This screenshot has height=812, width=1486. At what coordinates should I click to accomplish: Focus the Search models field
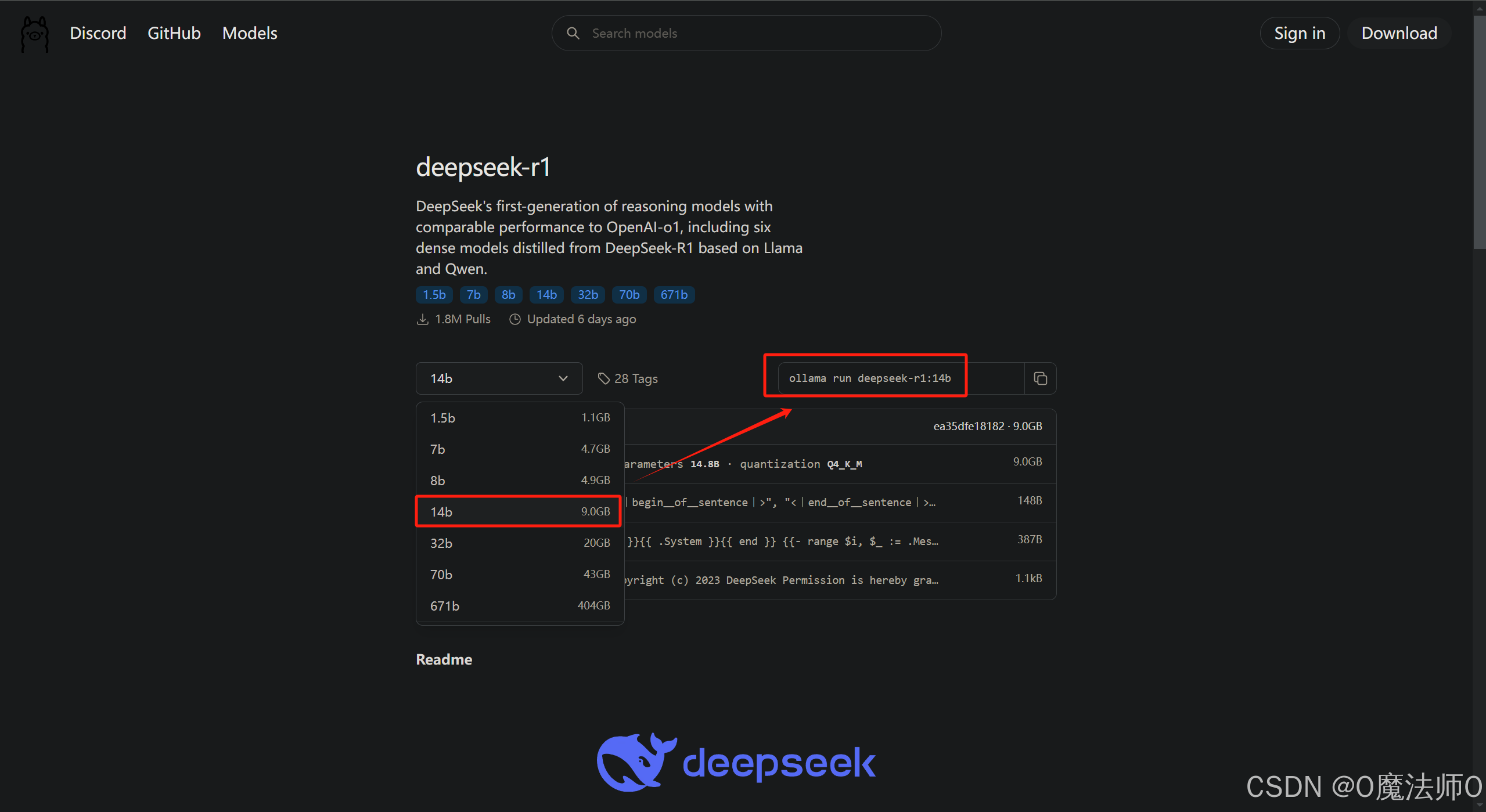[x=755, y=33]
